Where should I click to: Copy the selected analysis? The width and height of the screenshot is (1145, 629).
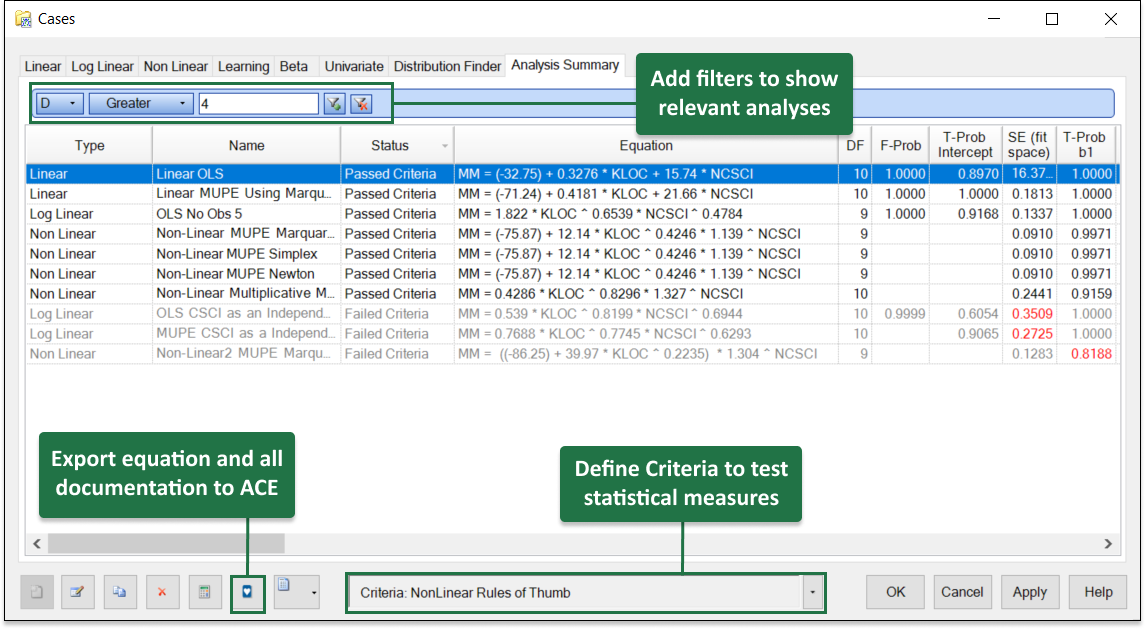(x=119, y=592)
